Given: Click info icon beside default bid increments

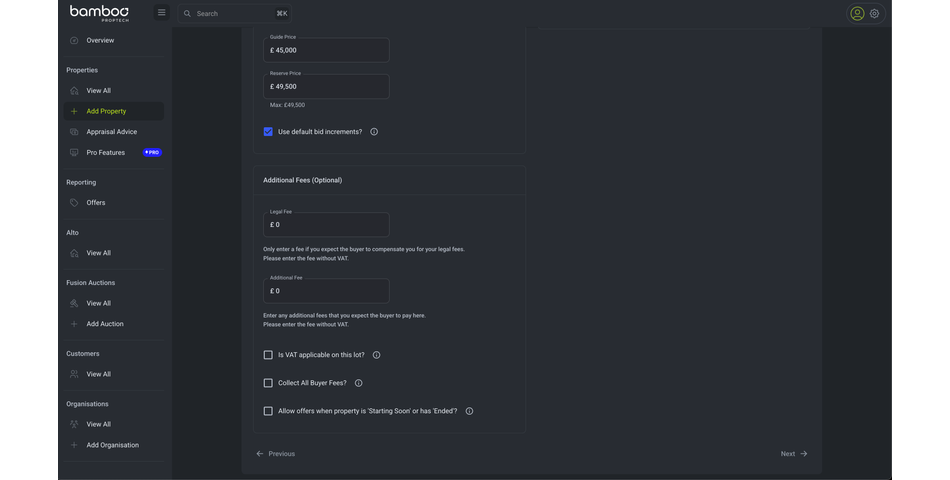Looking at the screenshot, I should click(x=374, y=132).
